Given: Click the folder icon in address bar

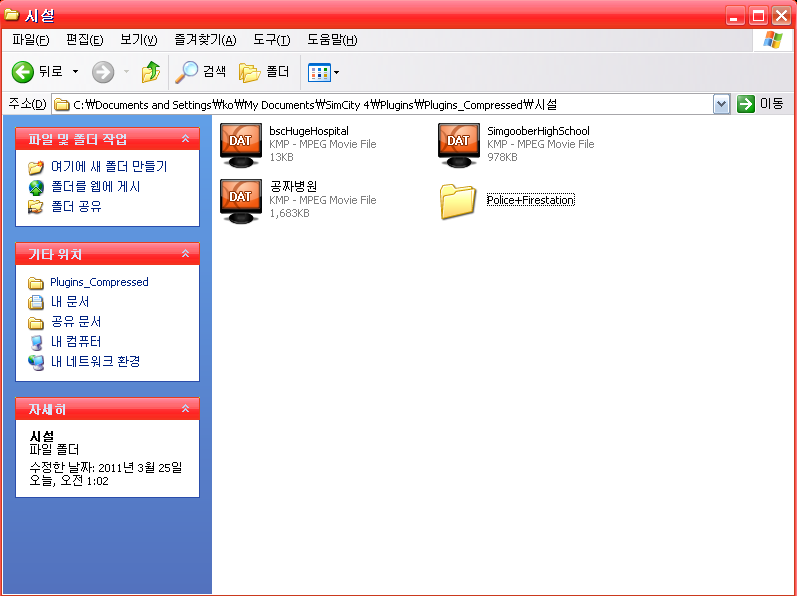Looking at the screenshot, I should 62,105.
